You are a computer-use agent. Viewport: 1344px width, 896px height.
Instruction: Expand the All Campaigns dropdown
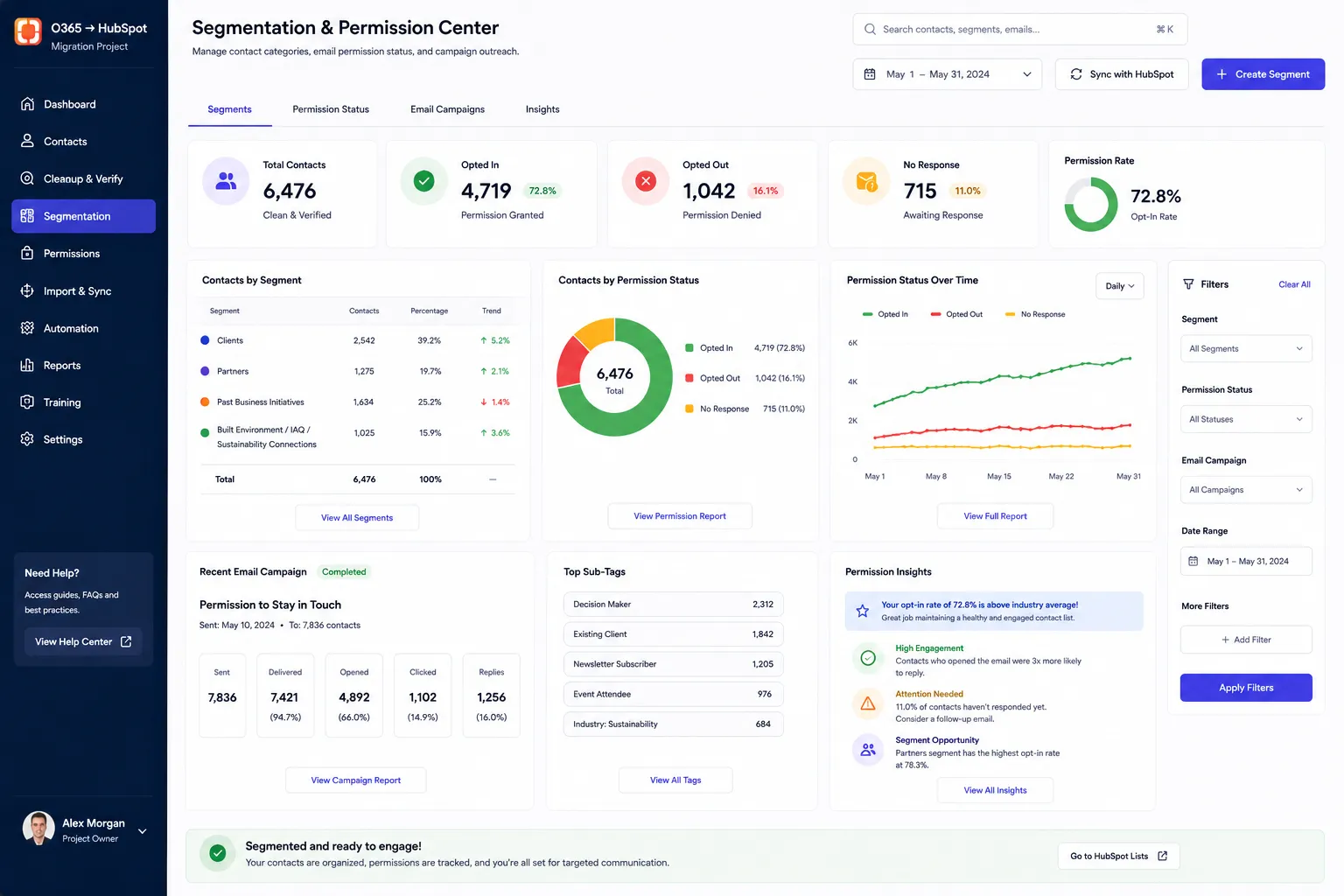1246,490
